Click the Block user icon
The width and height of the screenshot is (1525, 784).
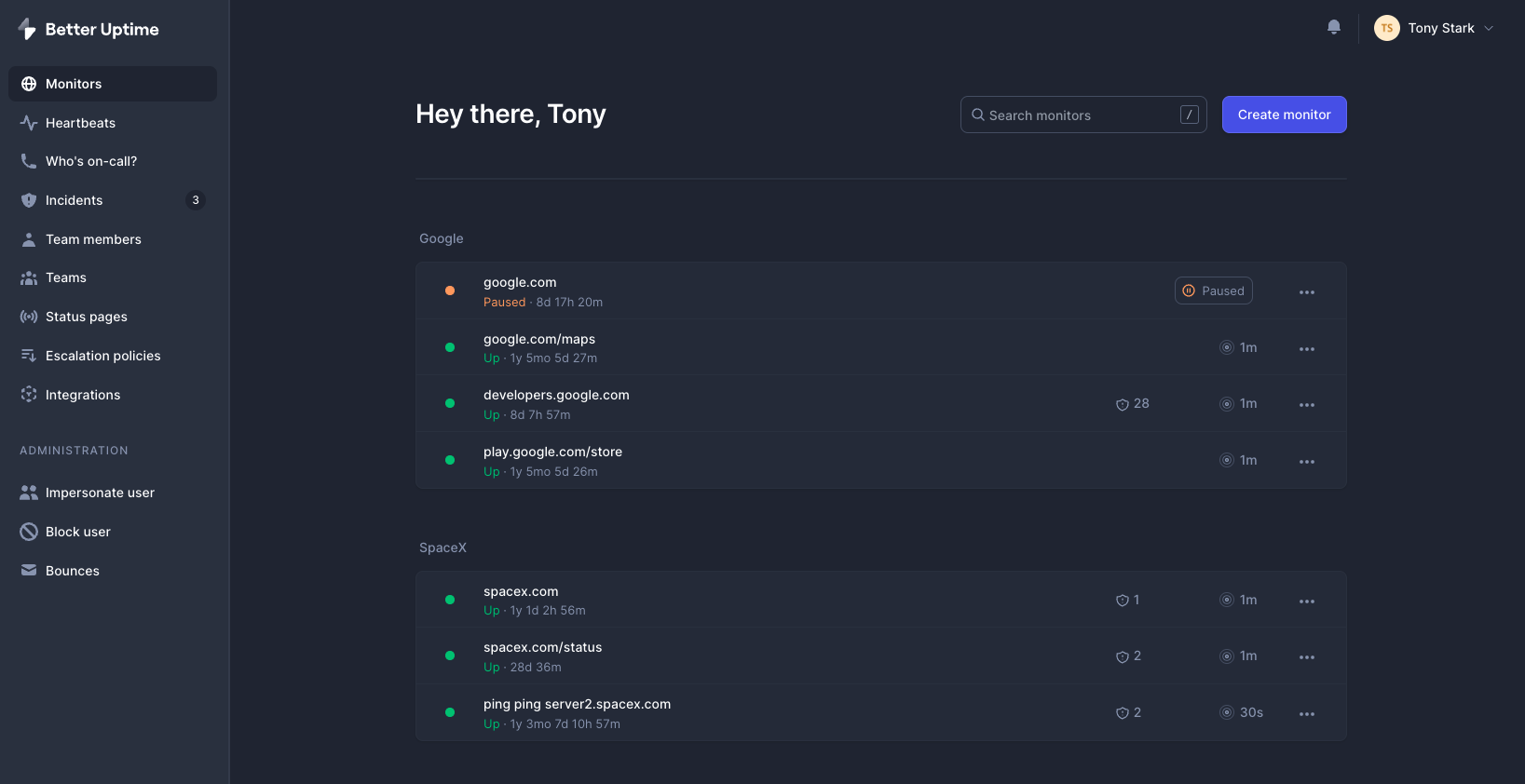29,532
